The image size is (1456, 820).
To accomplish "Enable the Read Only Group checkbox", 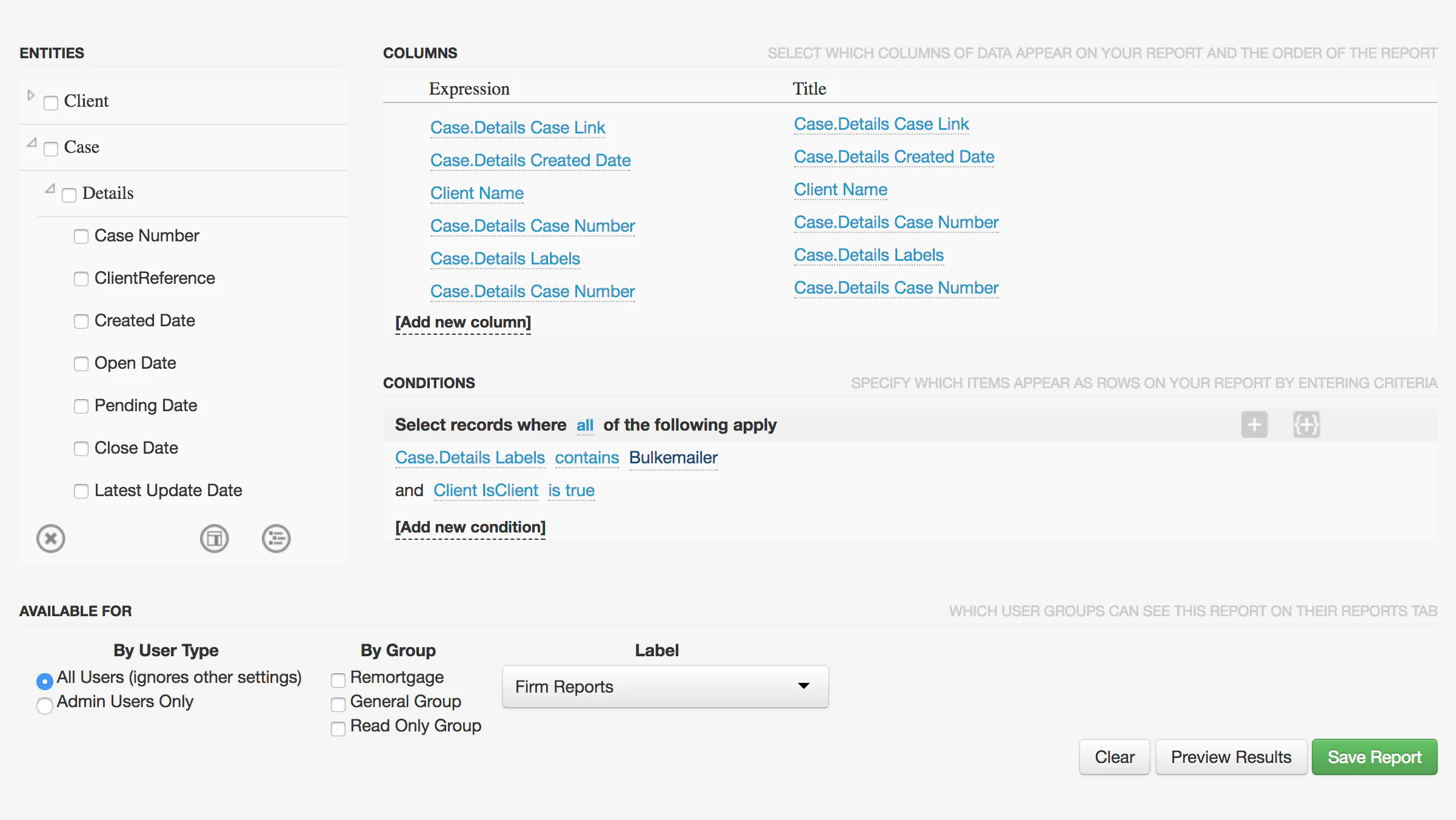I will point(338,728).
